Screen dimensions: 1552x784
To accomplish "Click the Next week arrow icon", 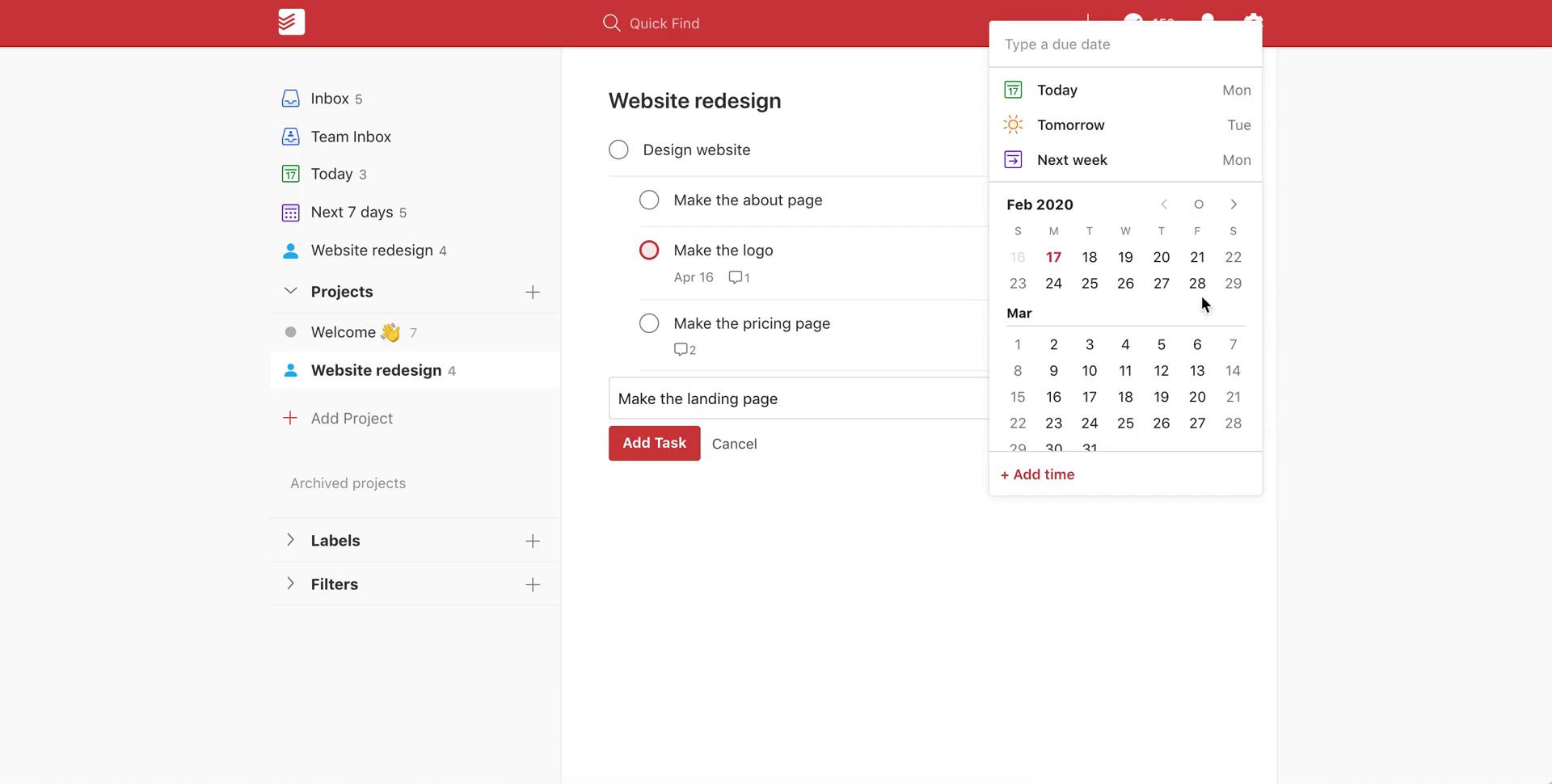I will [1013, 160].
